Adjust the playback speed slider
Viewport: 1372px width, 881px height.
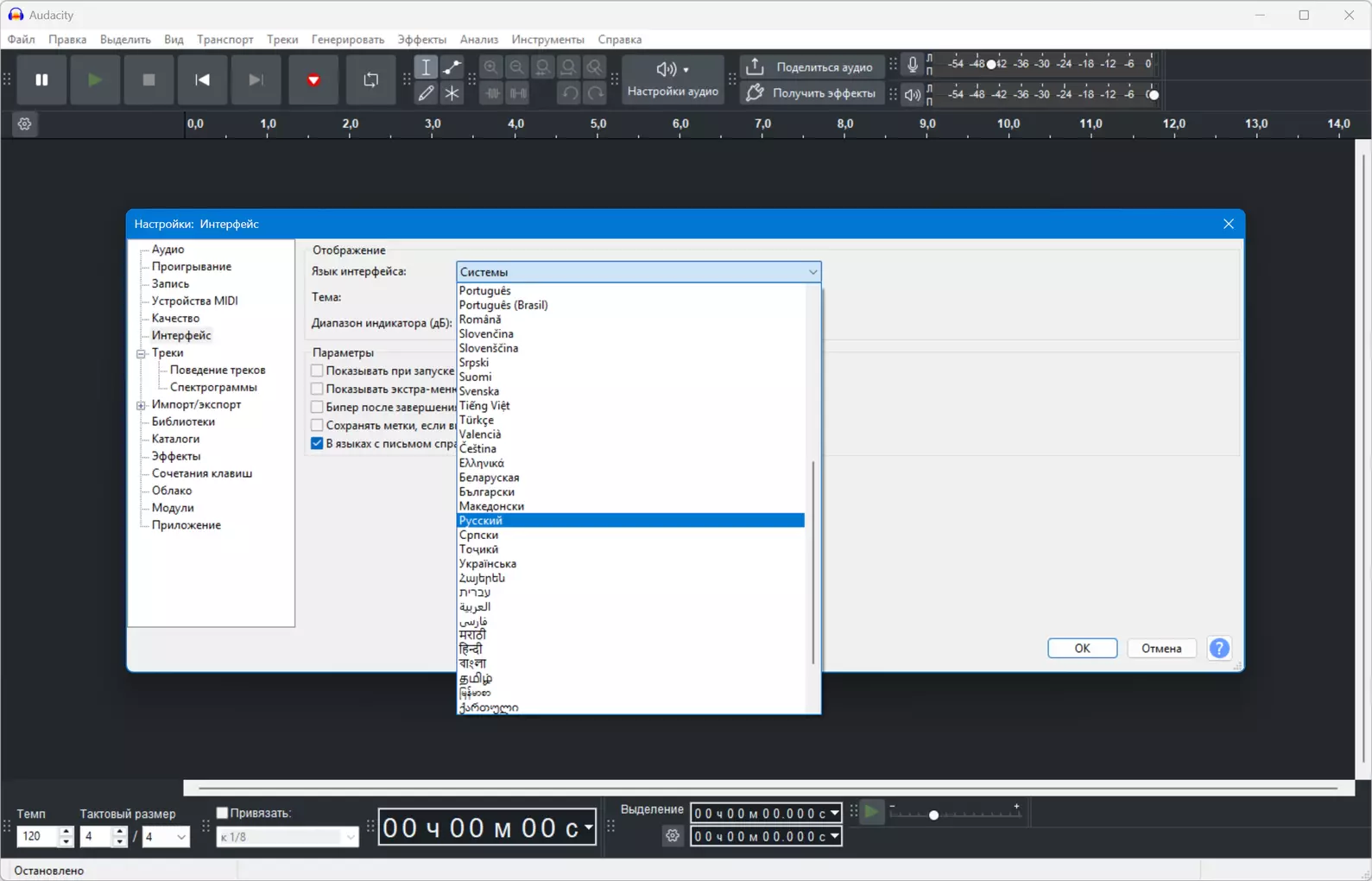pyautogui.click(x=933, y=814)
